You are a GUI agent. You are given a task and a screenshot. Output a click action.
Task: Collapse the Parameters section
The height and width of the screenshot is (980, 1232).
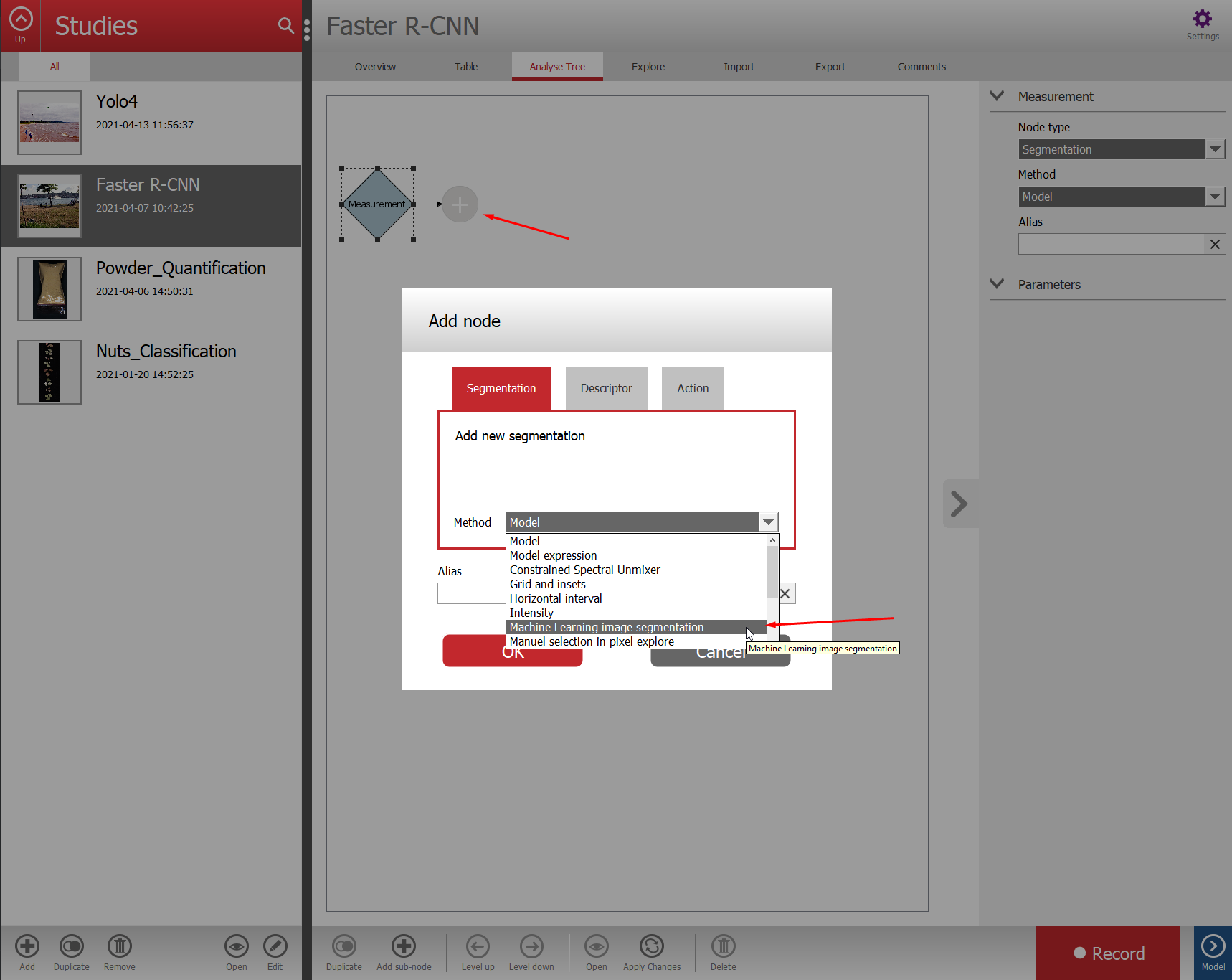click(x=997, y=284)
